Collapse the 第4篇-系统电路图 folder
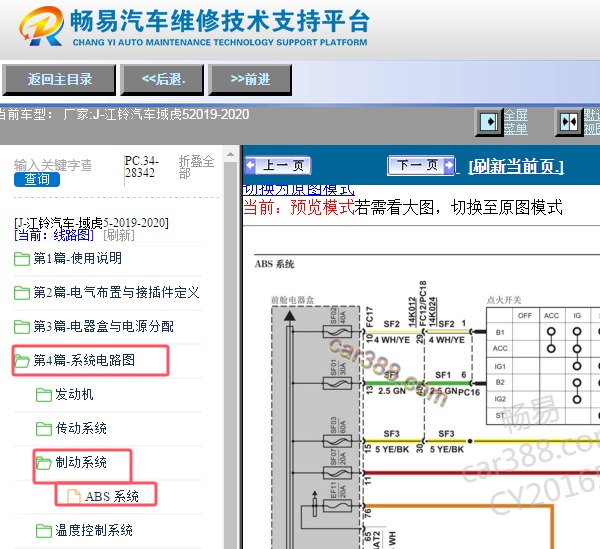 pos(84,360)
